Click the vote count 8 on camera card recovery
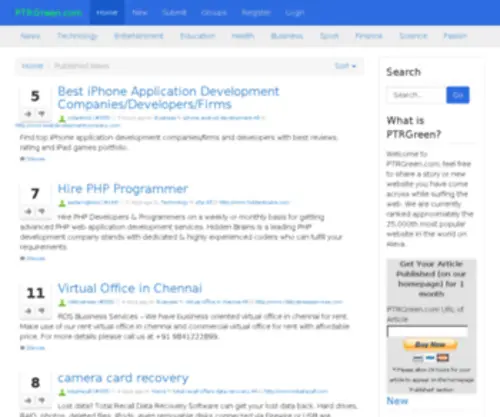The height and width of the screenshot is (417, 500). pos(35,383)
